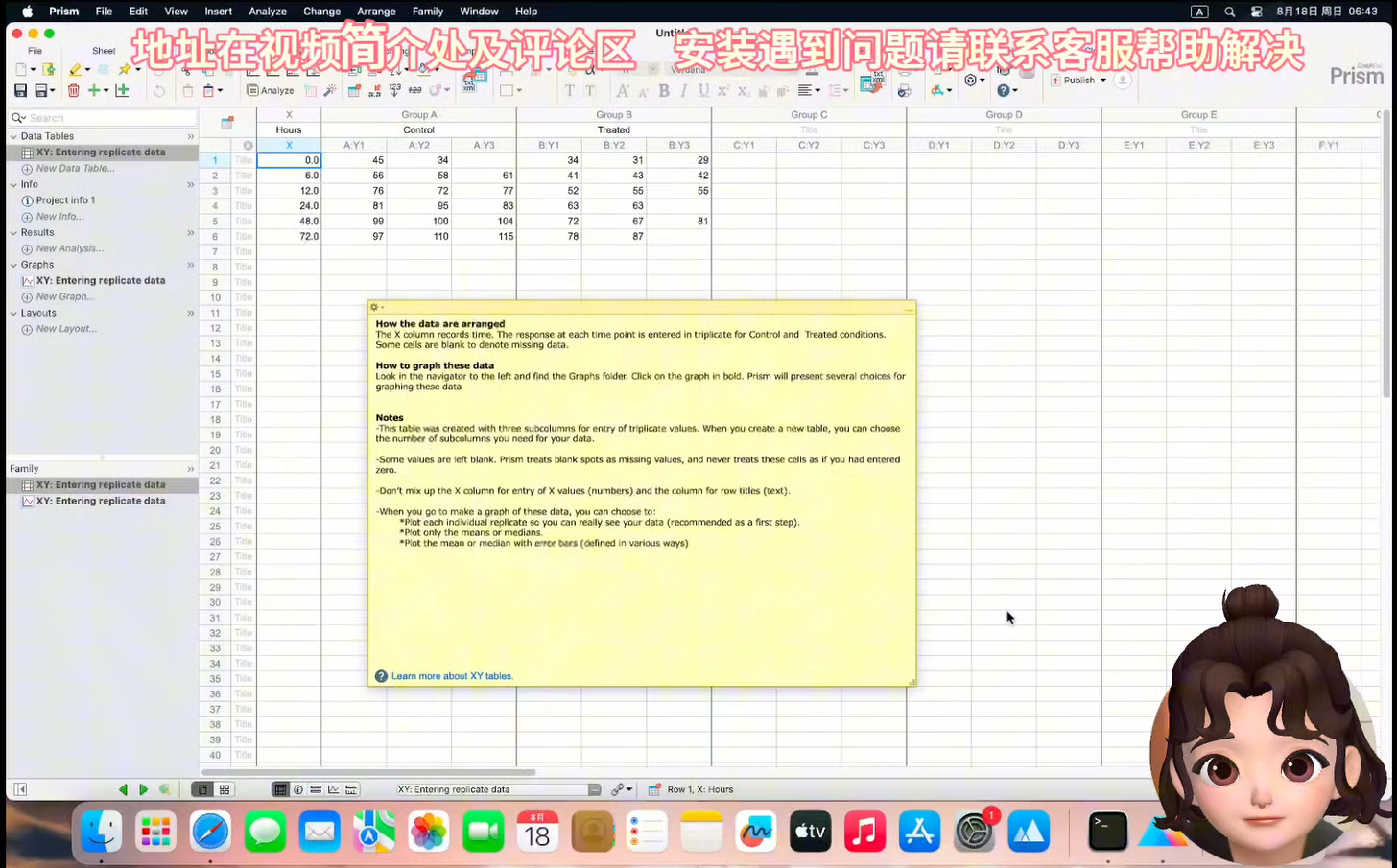Click the search field in navigator
The image size is (1397, 868).
[x=103, y=118]
